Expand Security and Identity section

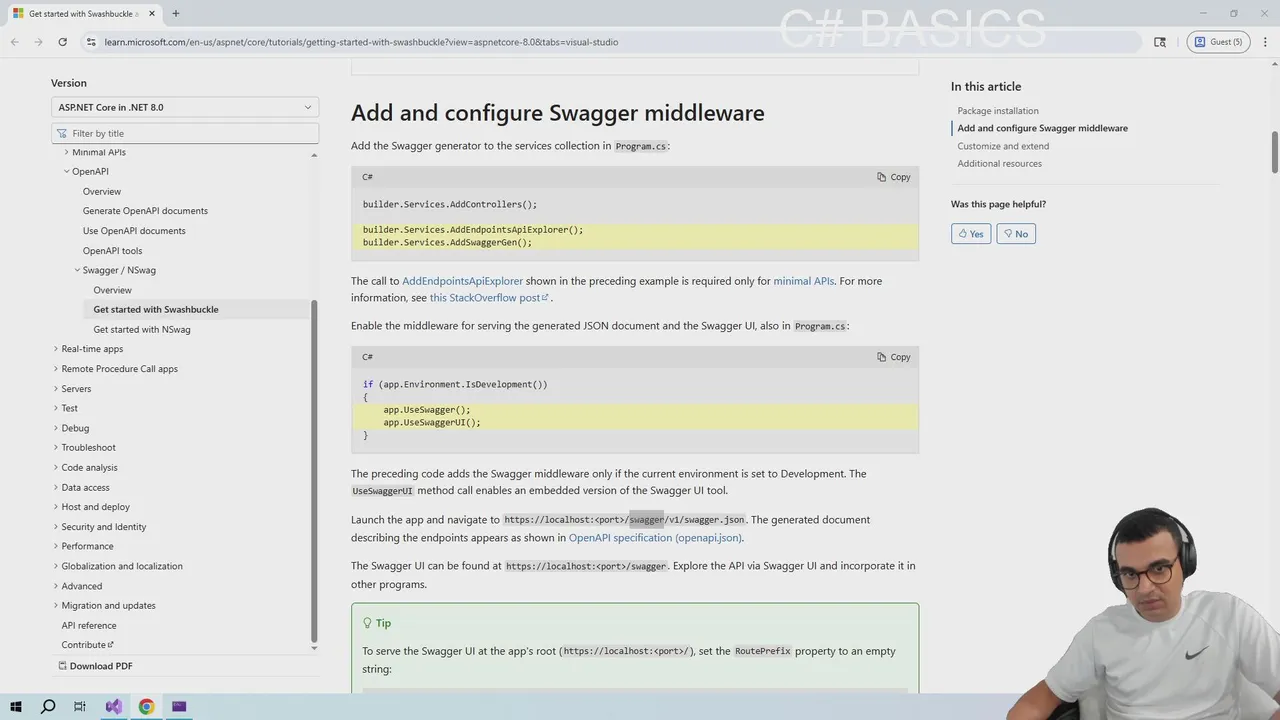[56, 527]
